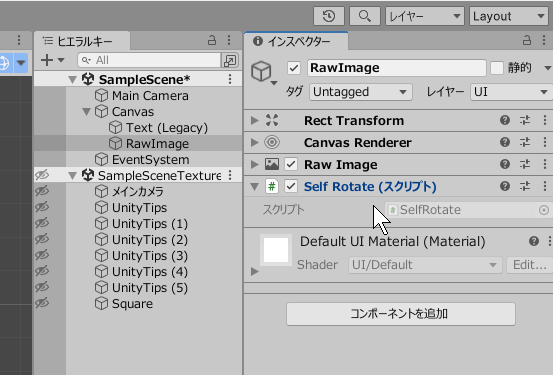This screenshot has height=375, width=553.
Task: Click the white Default UI Material preview swatch
Action: (276, 250)
